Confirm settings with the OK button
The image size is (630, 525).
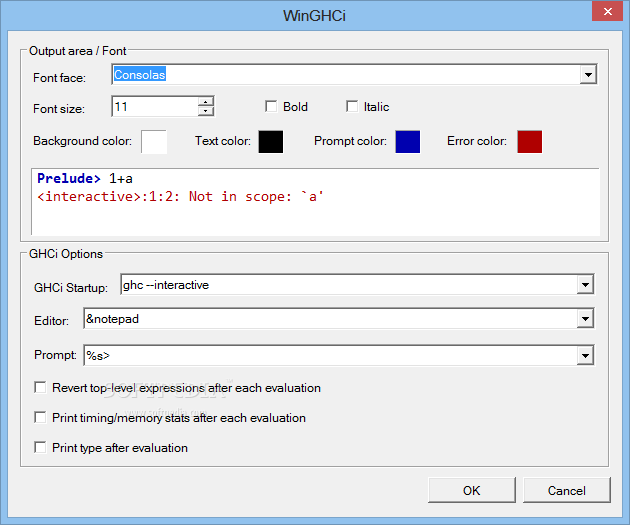point(472,490)
